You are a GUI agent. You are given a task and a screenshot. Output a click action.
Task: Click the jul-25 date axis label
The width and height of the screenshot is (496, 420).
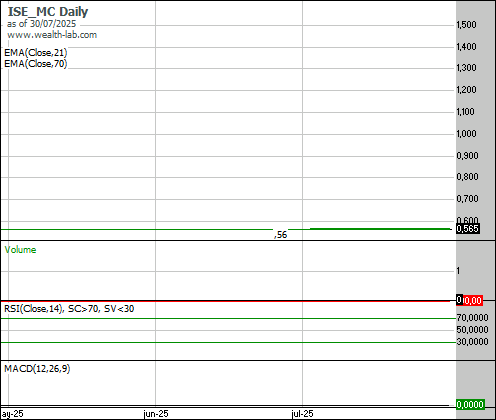[302, 414]
